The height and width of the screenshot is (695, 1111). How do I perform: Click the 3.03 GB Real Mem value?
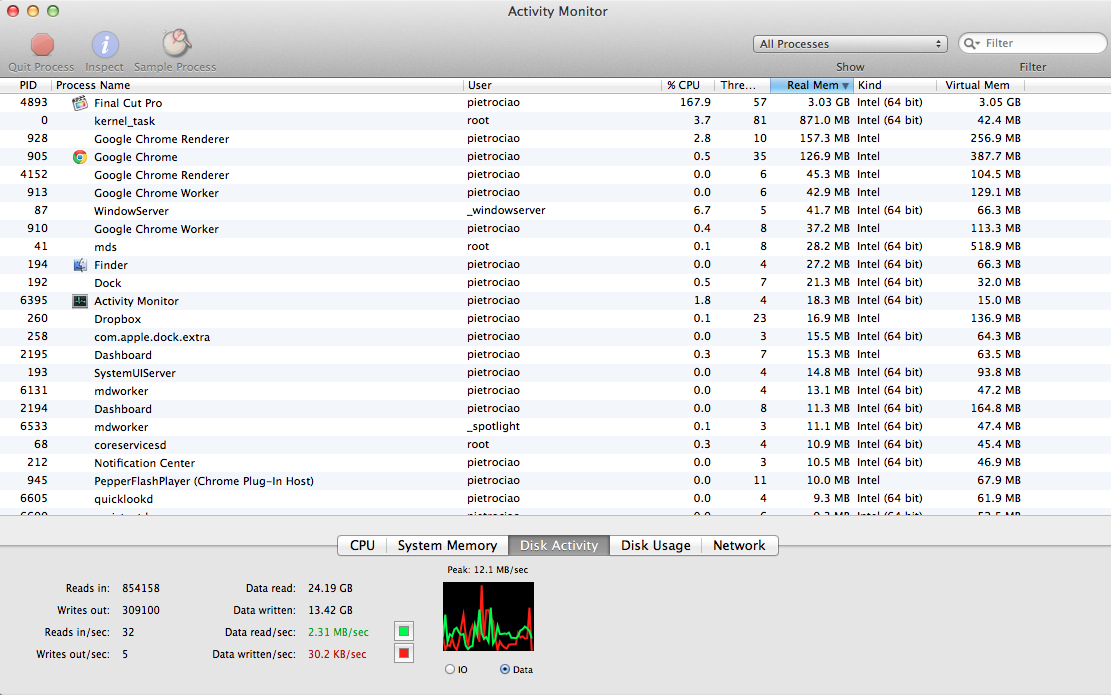pyautogui.click(x=828, y=103)
